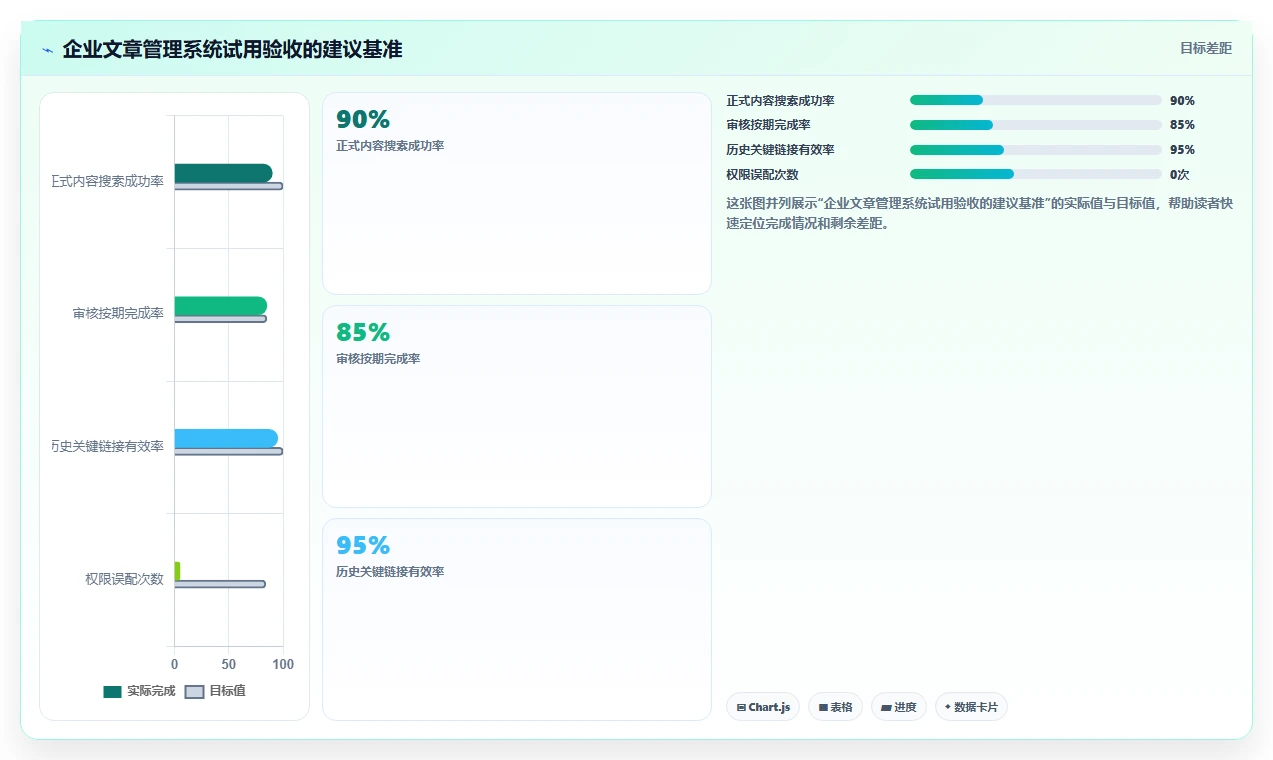Select the Chart.js tag chip
This screenshot has width=1273, height=760.
click(x=763, y=707)
